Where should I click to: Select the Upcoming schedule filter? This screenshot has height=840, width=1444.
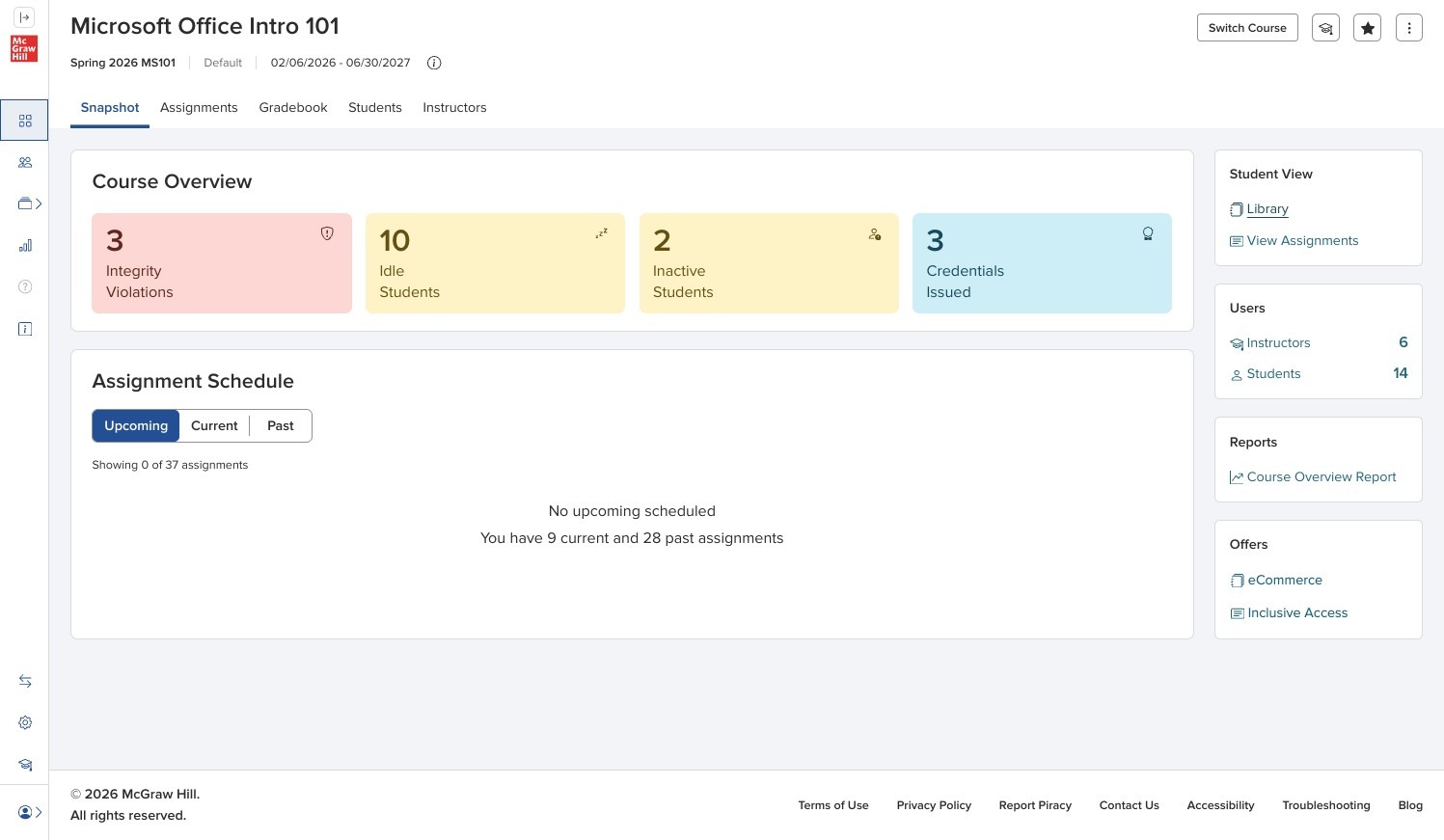[136, 426]
